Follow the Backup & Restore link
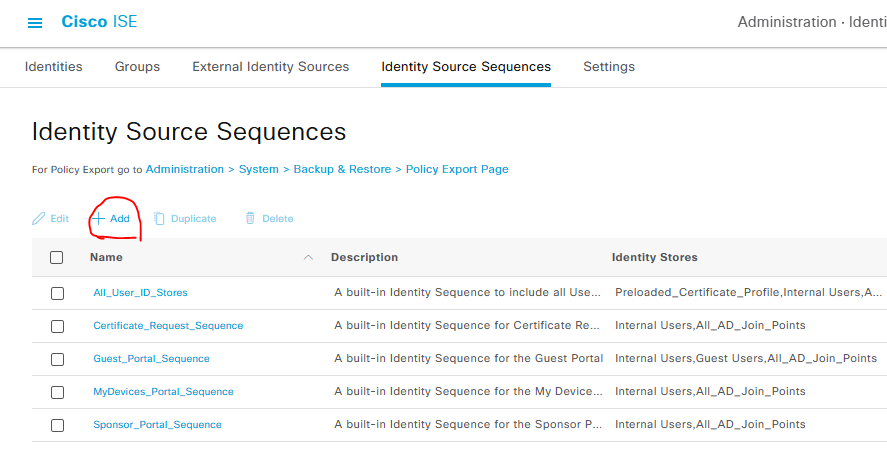 tap(342, 169)
